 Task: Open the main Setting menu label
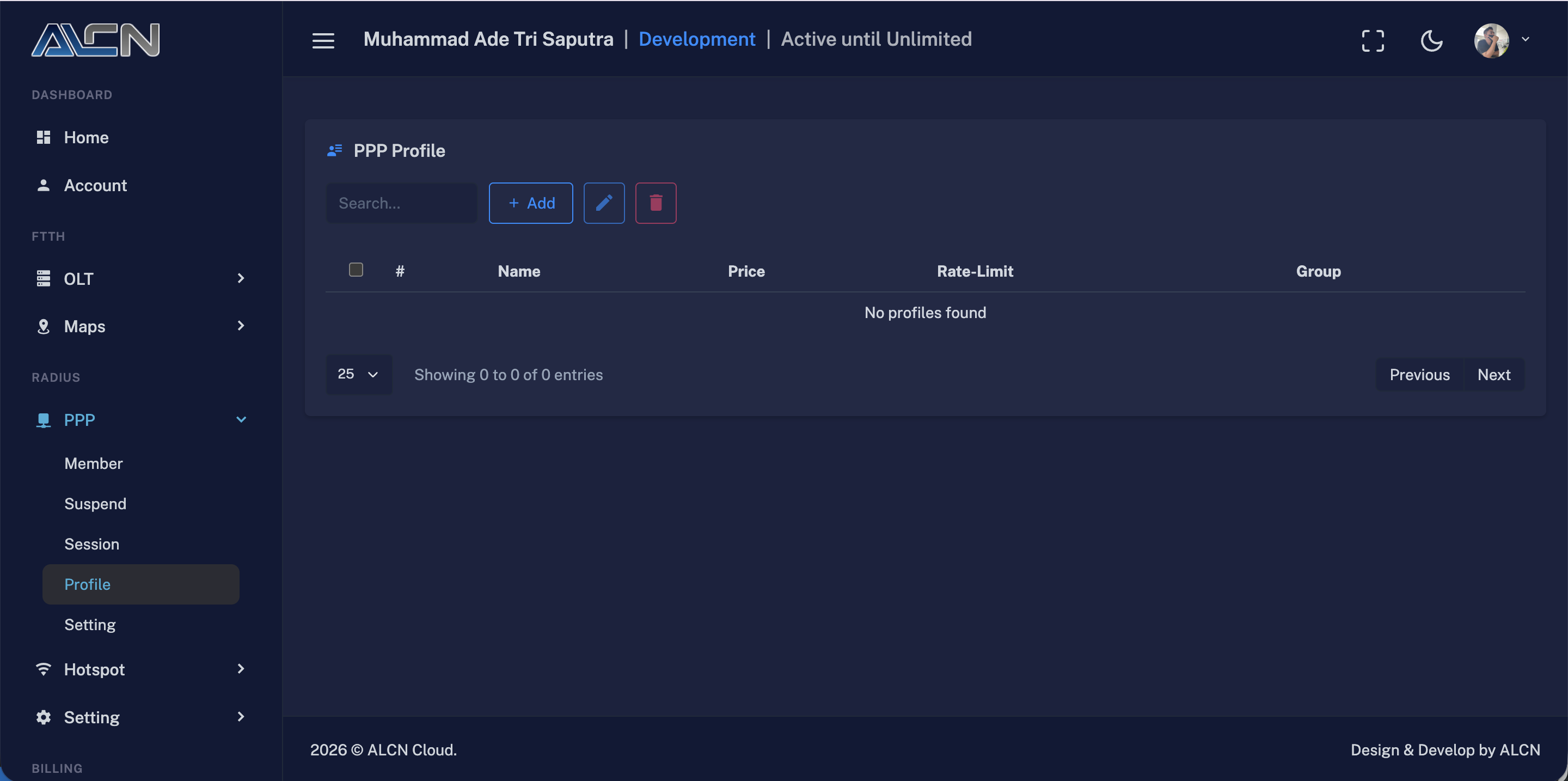pyautogui.click(x=92, y=717)
